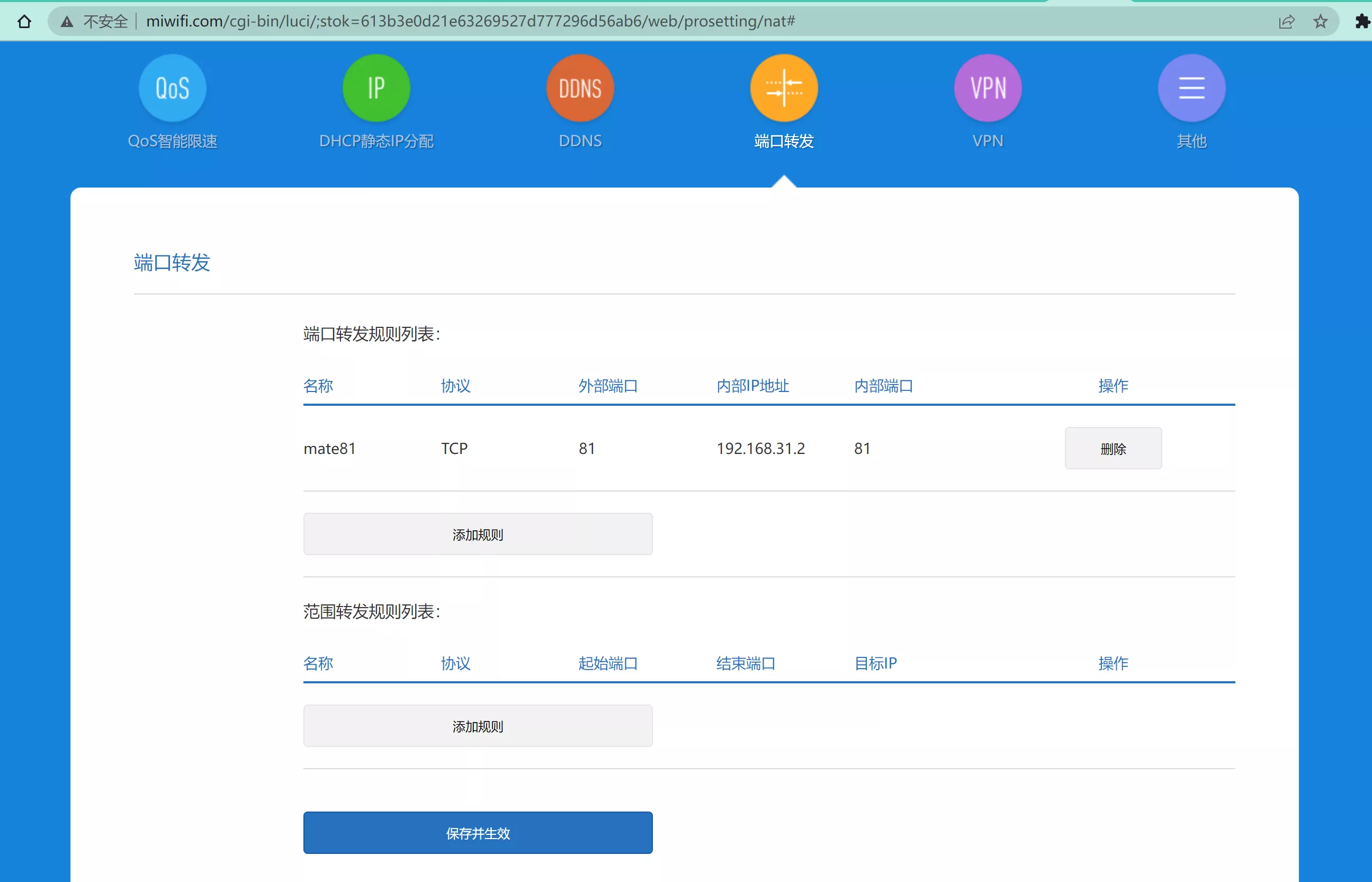Click the share page icon in address bar

click(1286, 22)
